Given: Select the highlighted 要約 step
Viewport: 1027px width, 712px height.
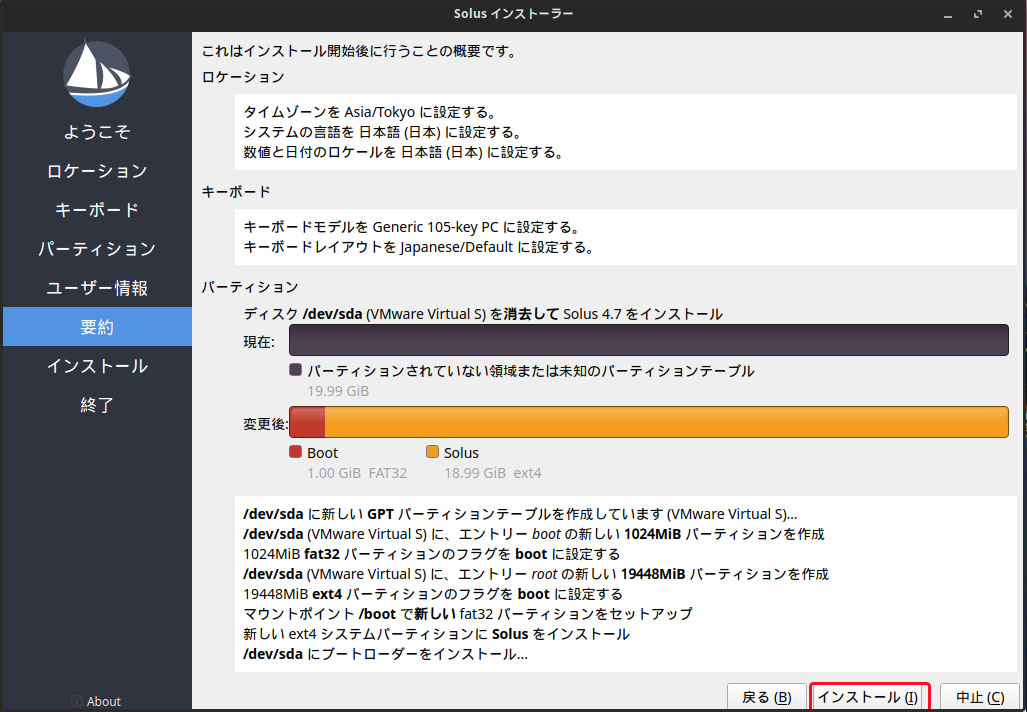Looking at the screenshot, I should pyautogui.click(x=97, y=327).
